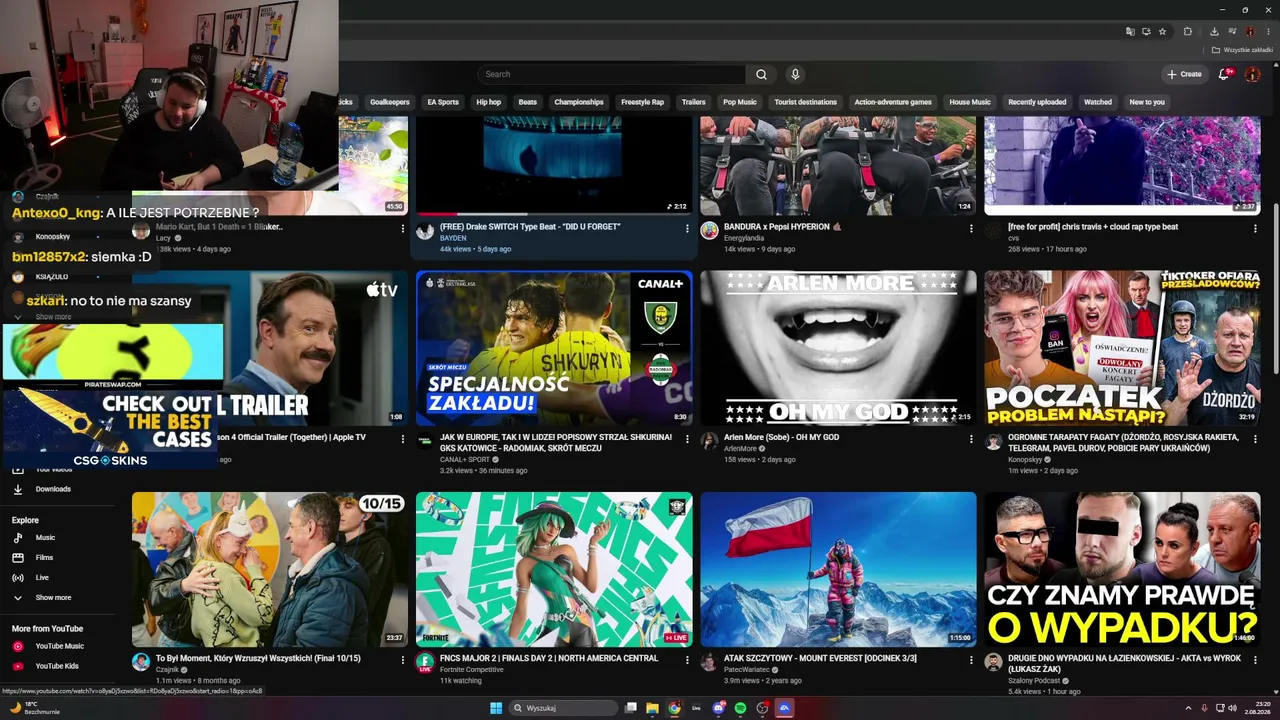Start voice search with the microphone icon
The width and height of the screenshot is (1280, 720).
tap(795, 74)
